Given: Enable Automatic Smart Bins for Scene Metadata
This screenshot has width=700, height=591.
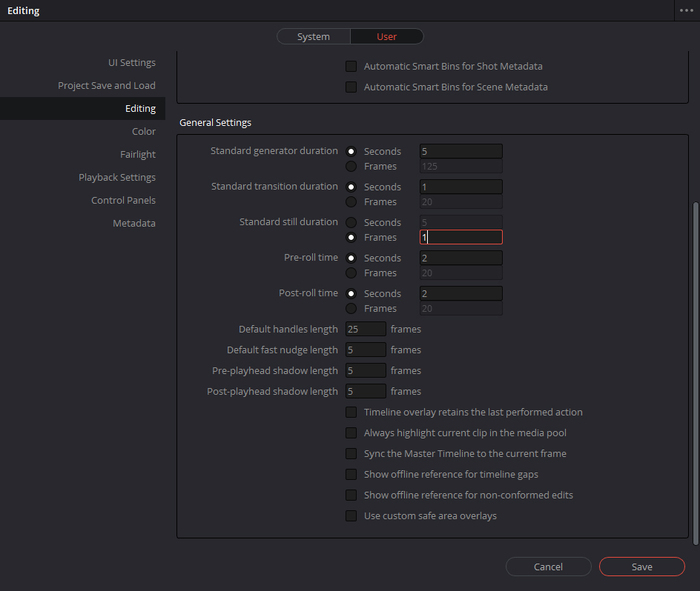Looking at the screenshot, I should click(351, 87).
